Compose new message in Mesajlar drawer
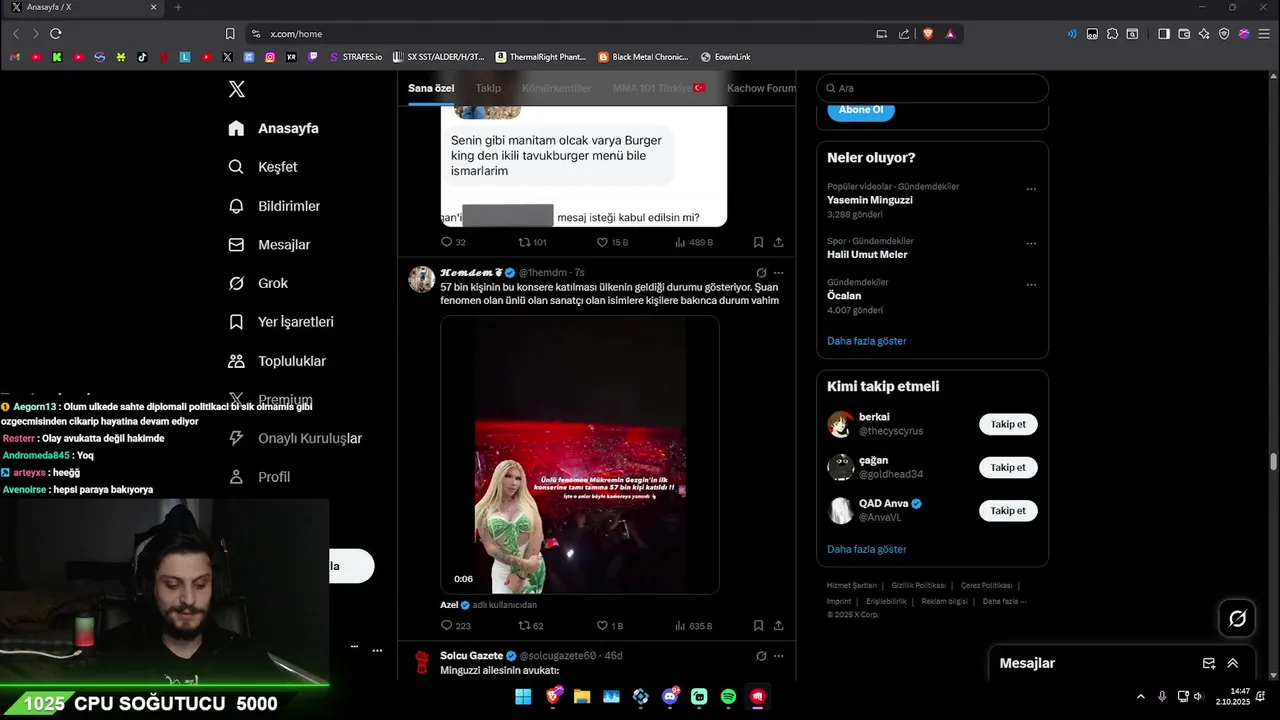The image size is (1280, 720). pos(1209,663)
